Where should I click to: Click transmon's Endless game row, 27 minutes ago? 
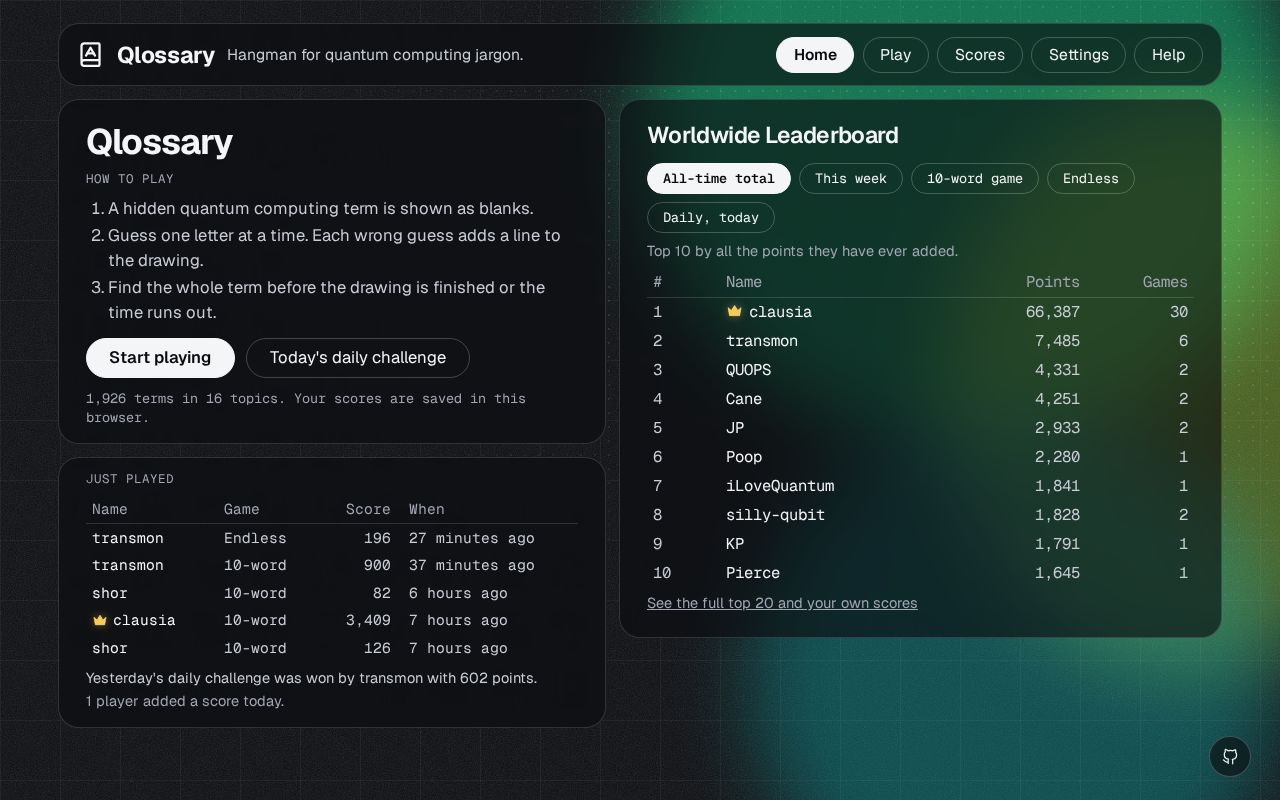[332, 538]
